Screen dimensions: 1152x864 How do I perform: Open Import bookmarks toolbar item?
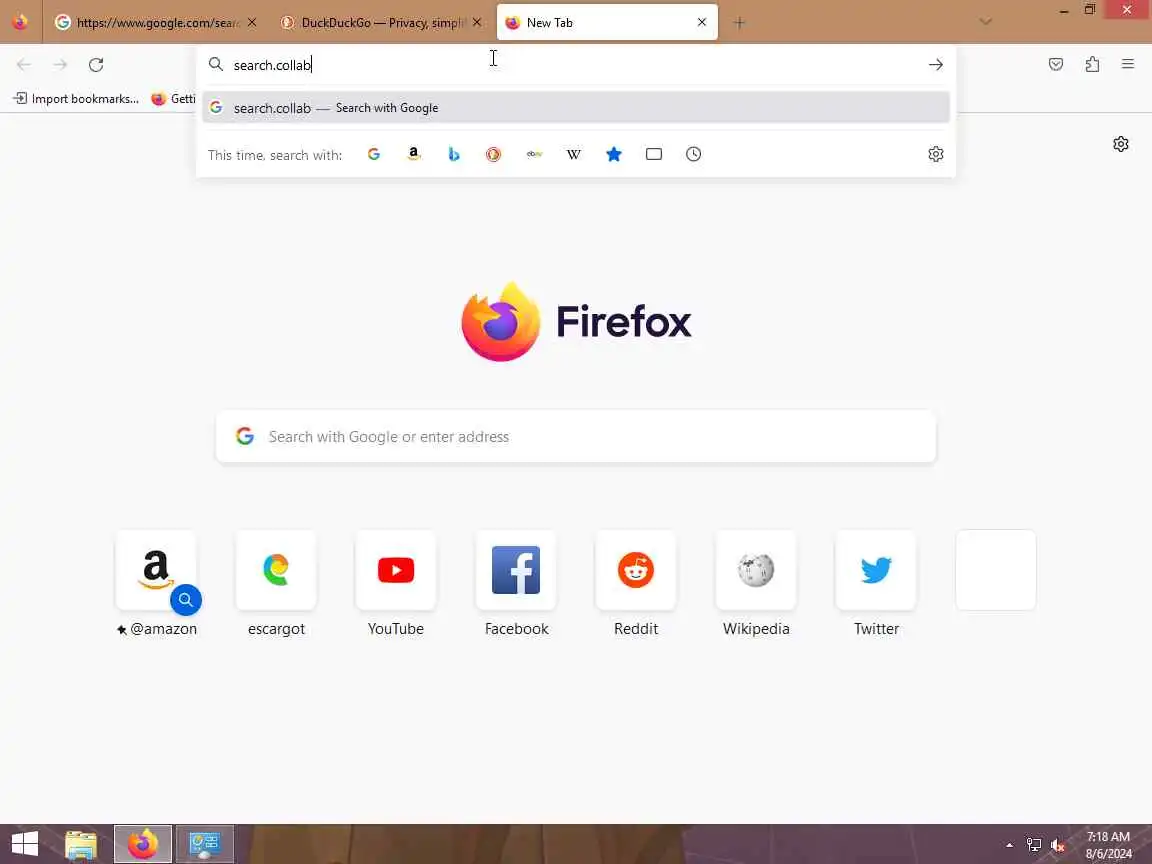76,98
